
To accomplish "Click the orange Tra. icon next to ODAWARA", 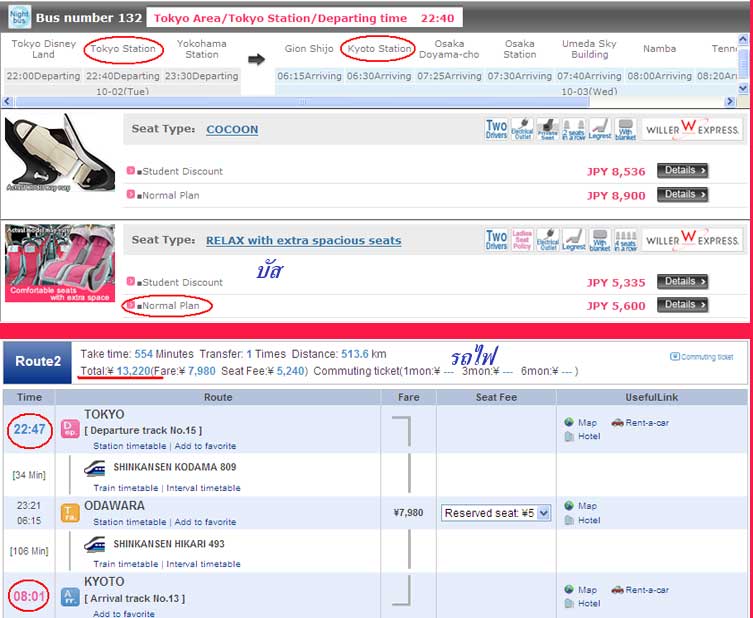I will [70, 513].
